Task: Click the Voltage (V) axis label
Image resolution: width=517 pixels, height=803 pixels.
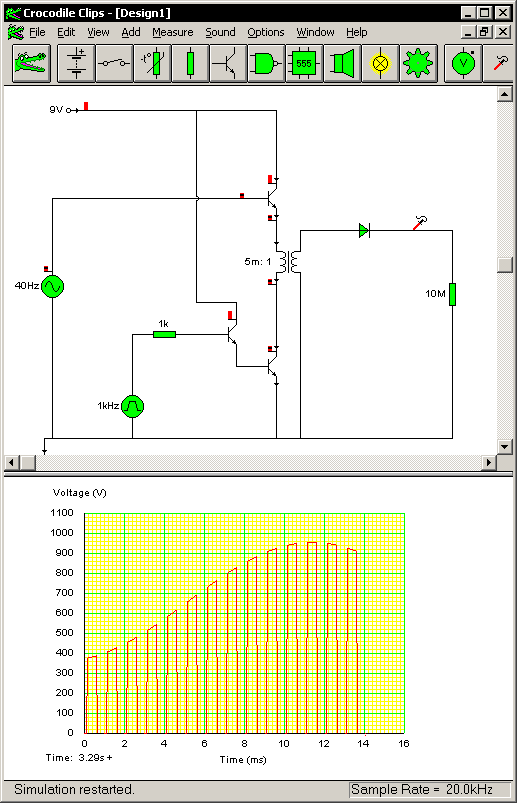Action: coord(79,493)
